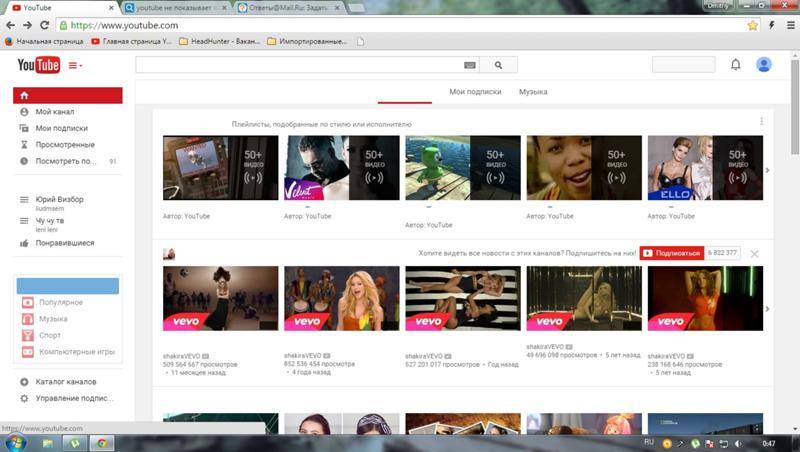Go forward using the browser forward arrow
Image resolution: width=800 pixels, height=452 pixels.
click(x=27, y=25)
